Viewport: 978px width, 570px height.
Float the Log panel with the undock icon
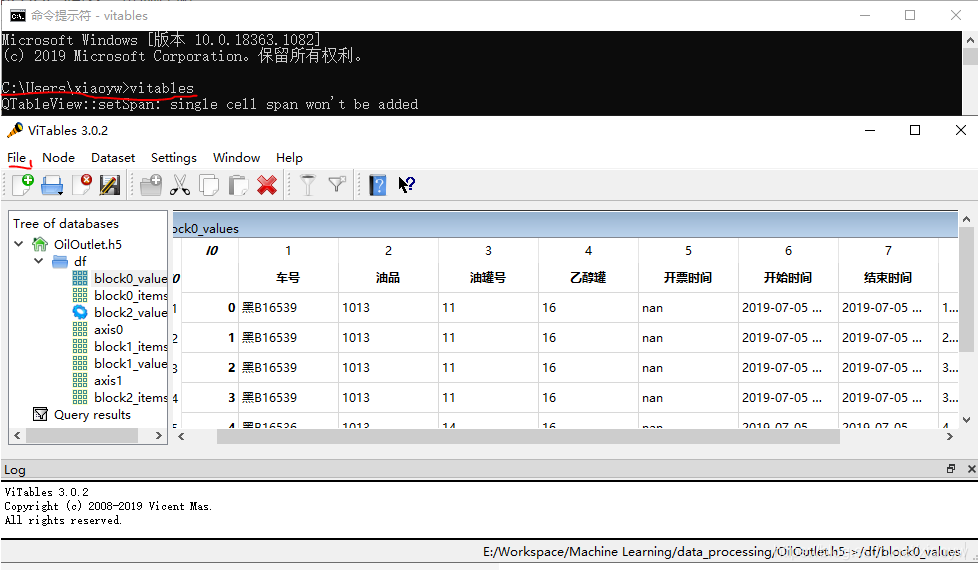coord(951,468)
